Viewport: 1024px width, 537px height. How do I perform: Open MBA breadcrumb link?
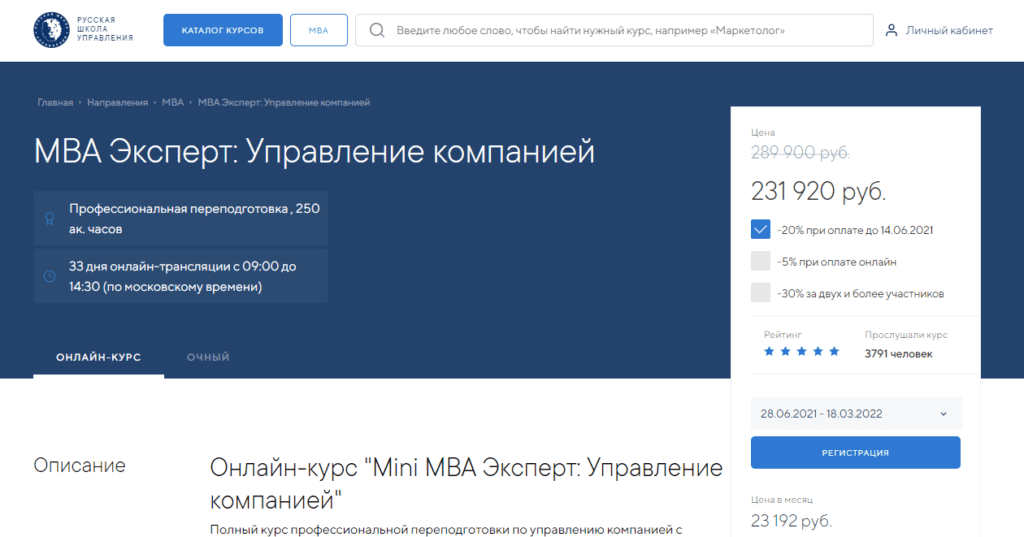click(x=173, y=103)
